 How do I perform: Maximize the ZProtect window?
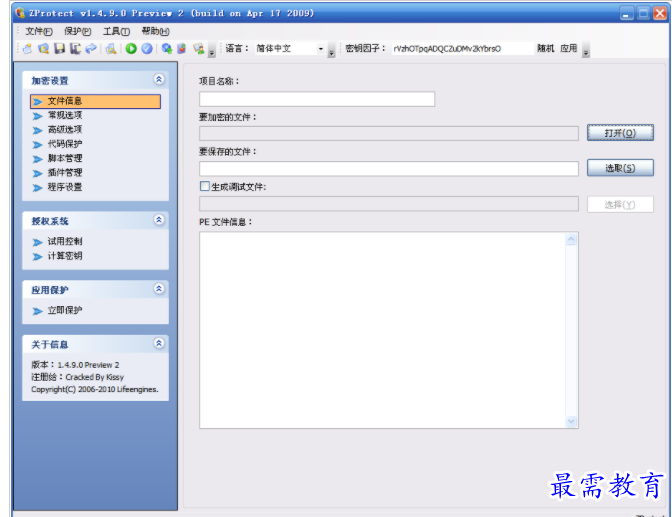point(643,13)
